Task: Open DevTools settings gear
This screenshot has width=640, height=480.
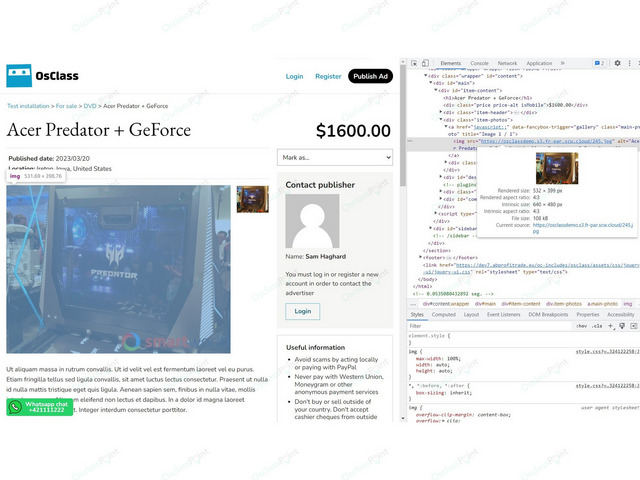Action: [x=618, y=63]
